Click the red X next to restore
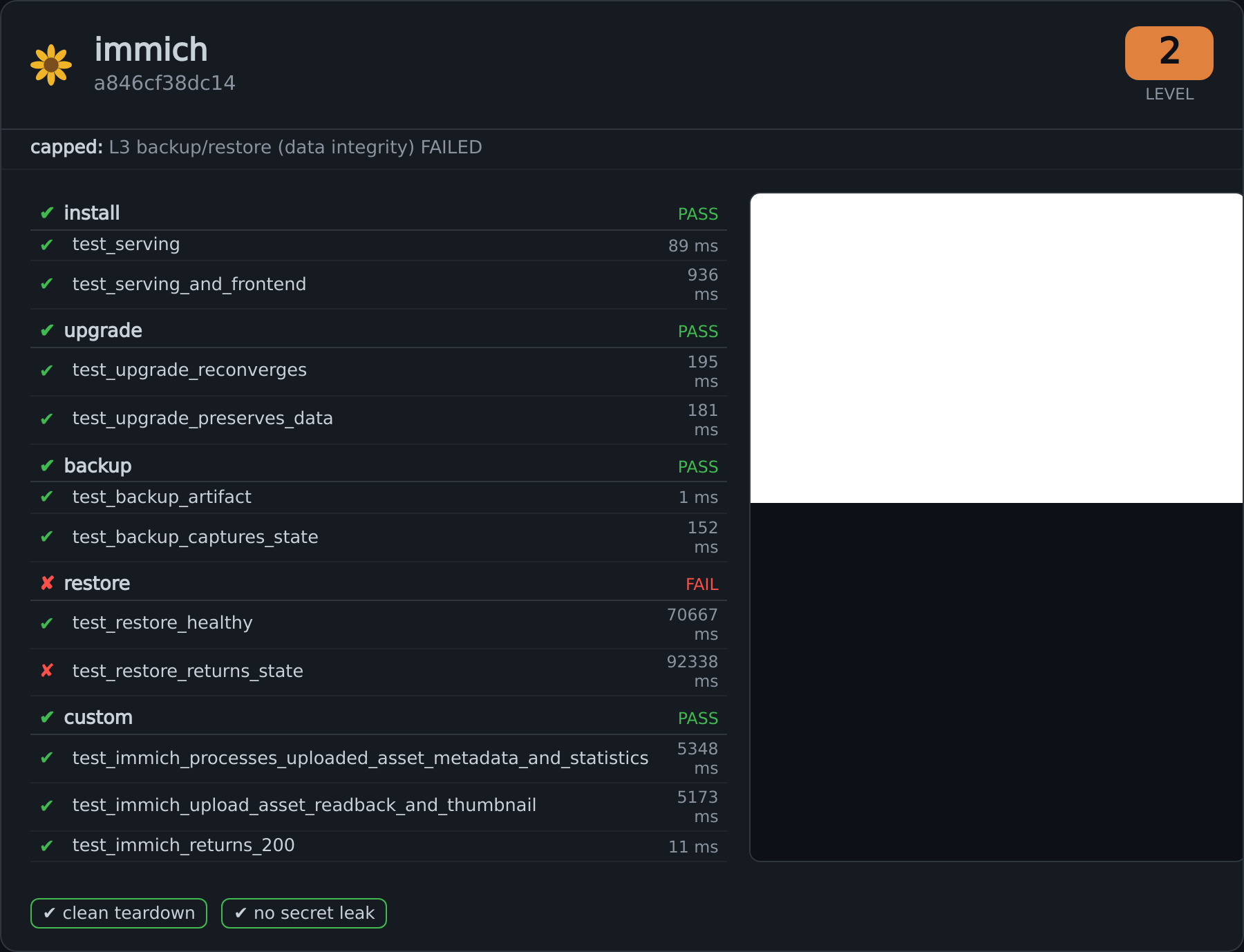Viewport: 1244px width, 952px height. (x=47, y=583)
